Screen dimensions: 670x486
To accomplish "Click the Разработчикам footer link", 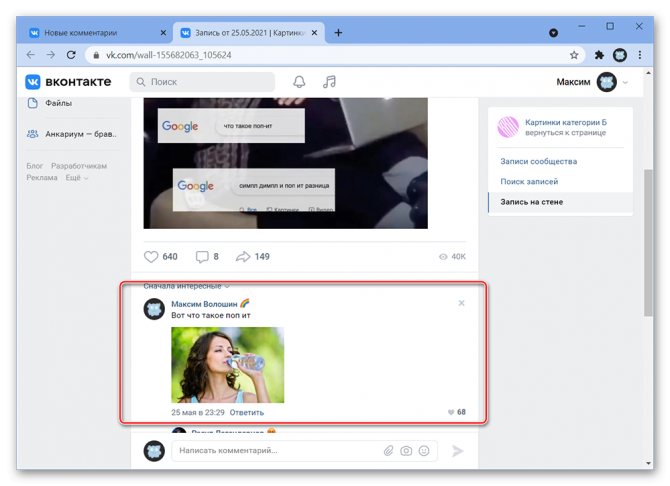I will pos(79,166).
